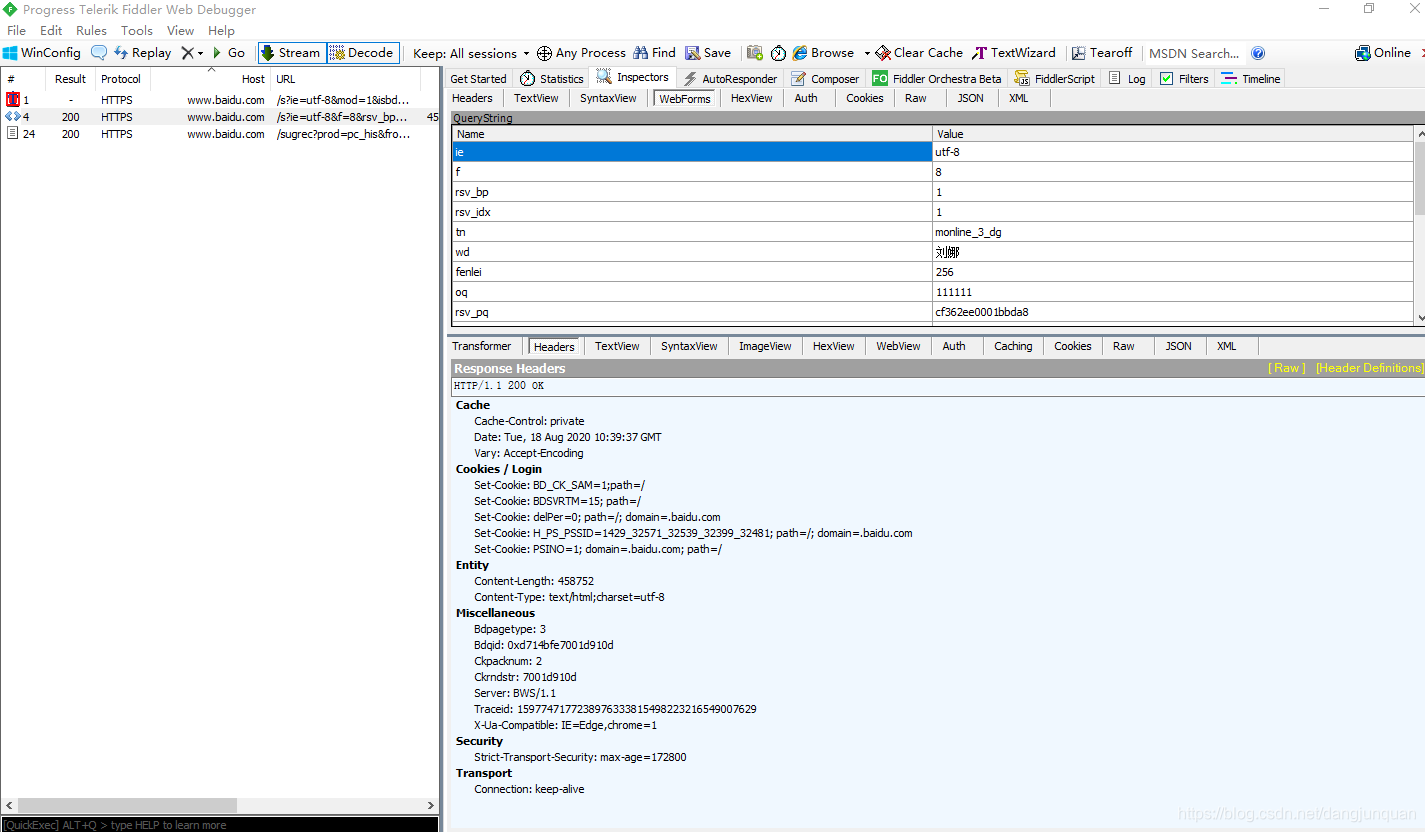This screenshot has height=832, width=1425.
Task: Switch to Get Started tab
Action: click(479, 79)
